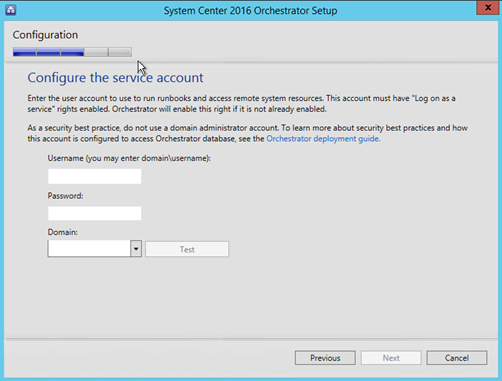Open the Domain dropdown arrow
This screenshot has height=381, width=502.
pyautogui.click(x=136, y=249)
